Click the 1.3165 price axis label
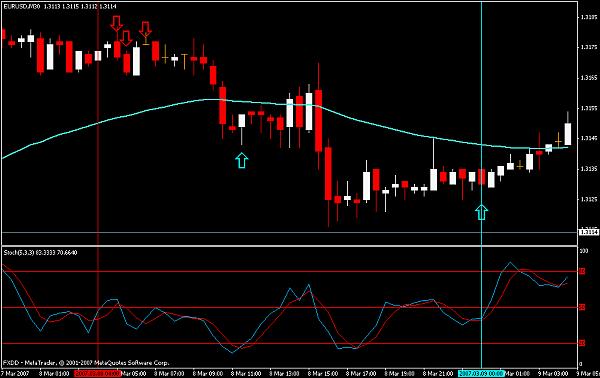Image resolution: width=600 pixels, height=378 pixels. point(589,78)
